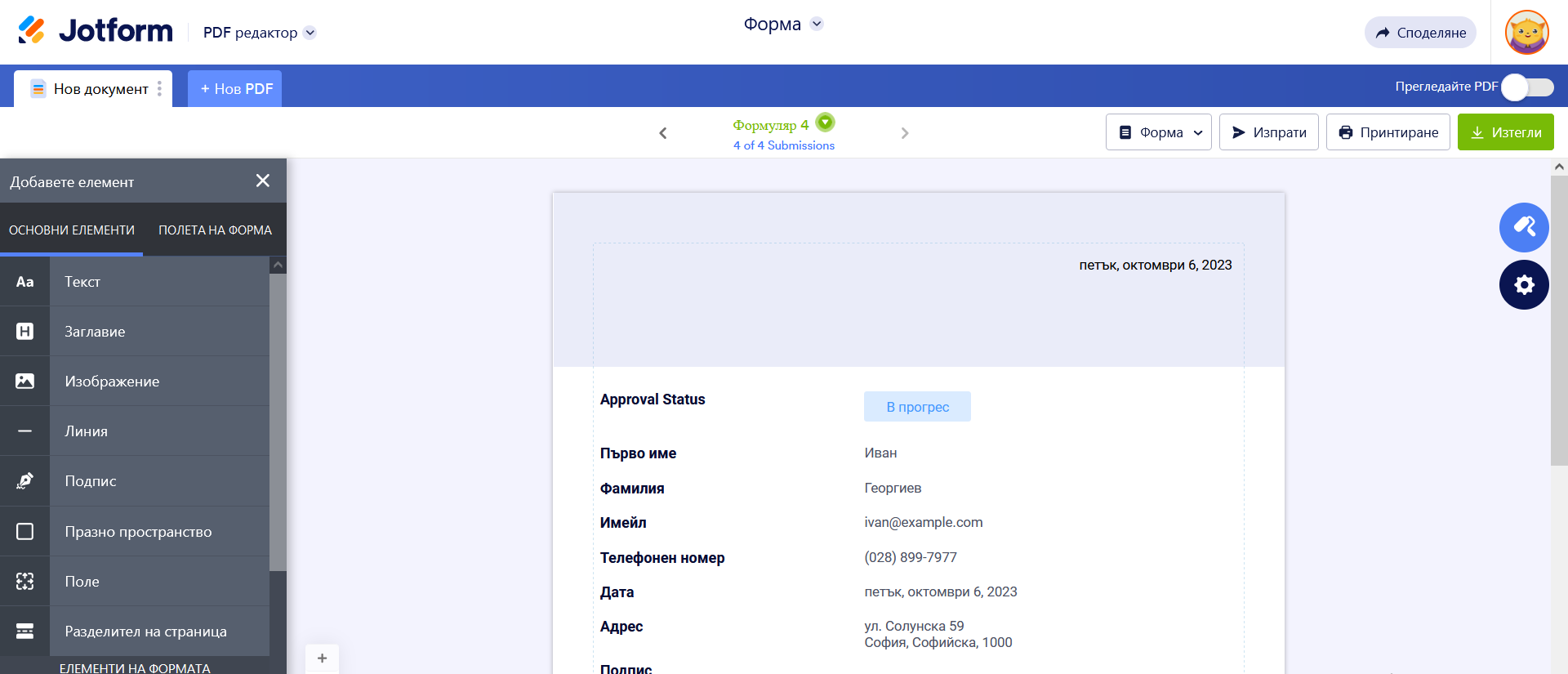This screenshot has width=1568, height=674.
Task: Click the Изпрати send button
Action: (1268, 132)
